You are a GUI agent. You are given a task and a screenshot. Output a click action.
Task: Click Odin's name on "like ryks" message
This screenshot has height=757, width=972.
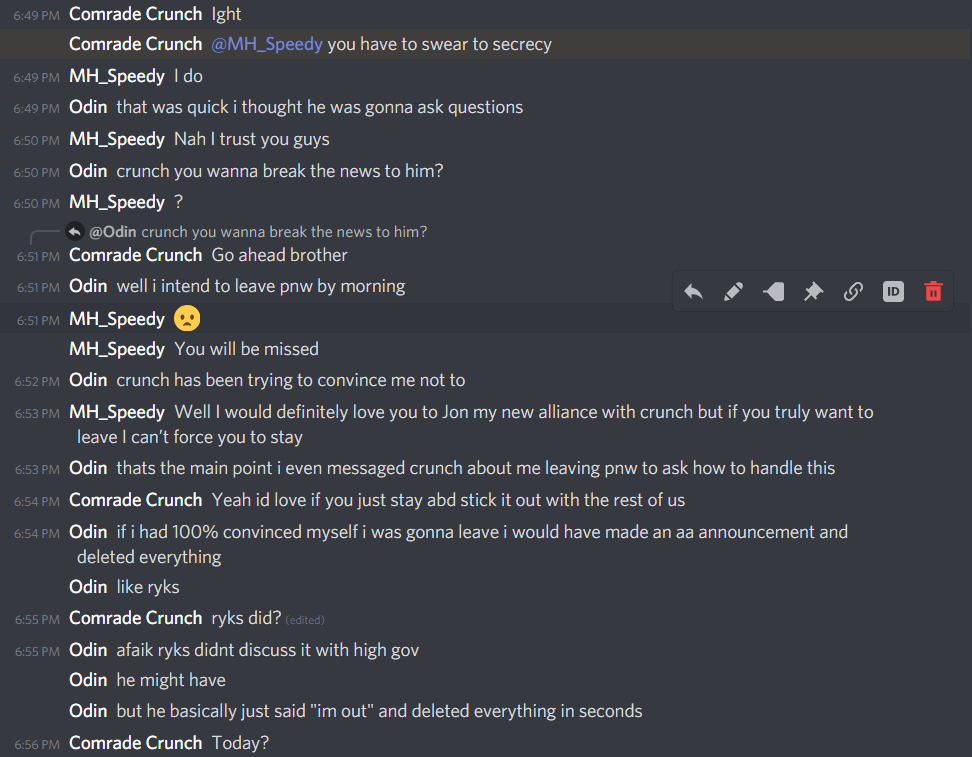click(x=88, y=587)
